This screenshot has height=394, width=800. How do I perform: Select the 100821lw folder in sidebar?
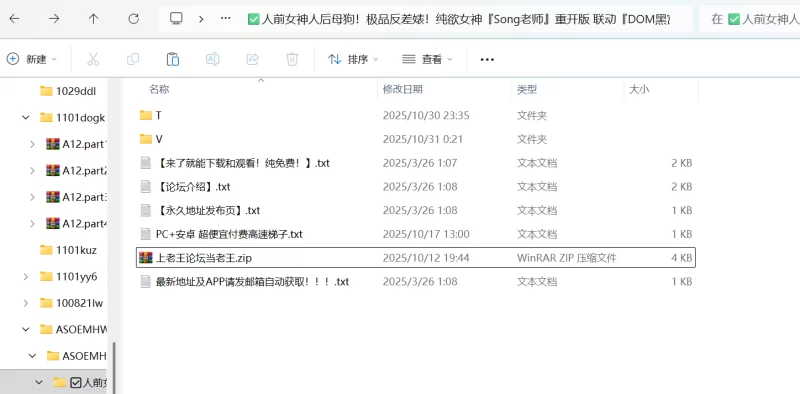(71, 303)
